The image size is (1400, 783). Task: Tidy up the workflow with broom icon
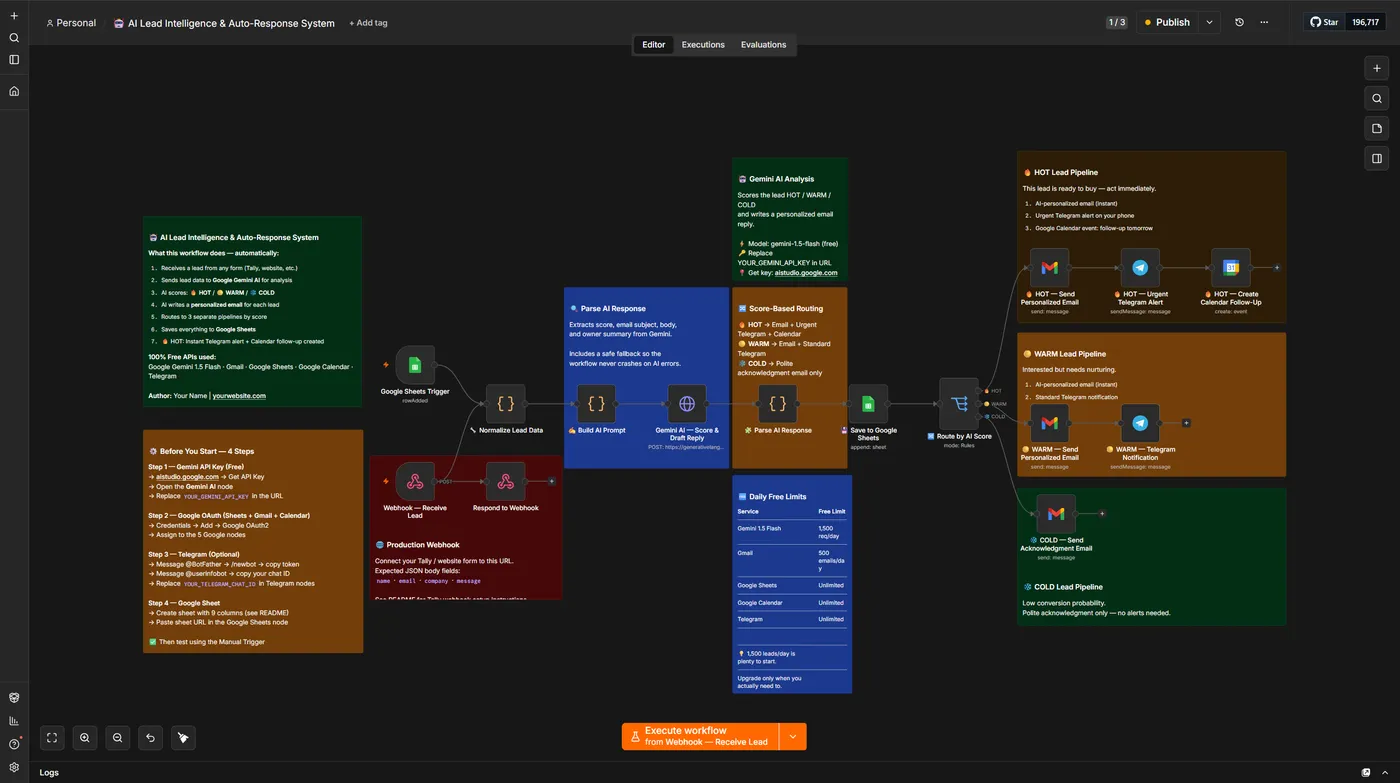(183, 738)
